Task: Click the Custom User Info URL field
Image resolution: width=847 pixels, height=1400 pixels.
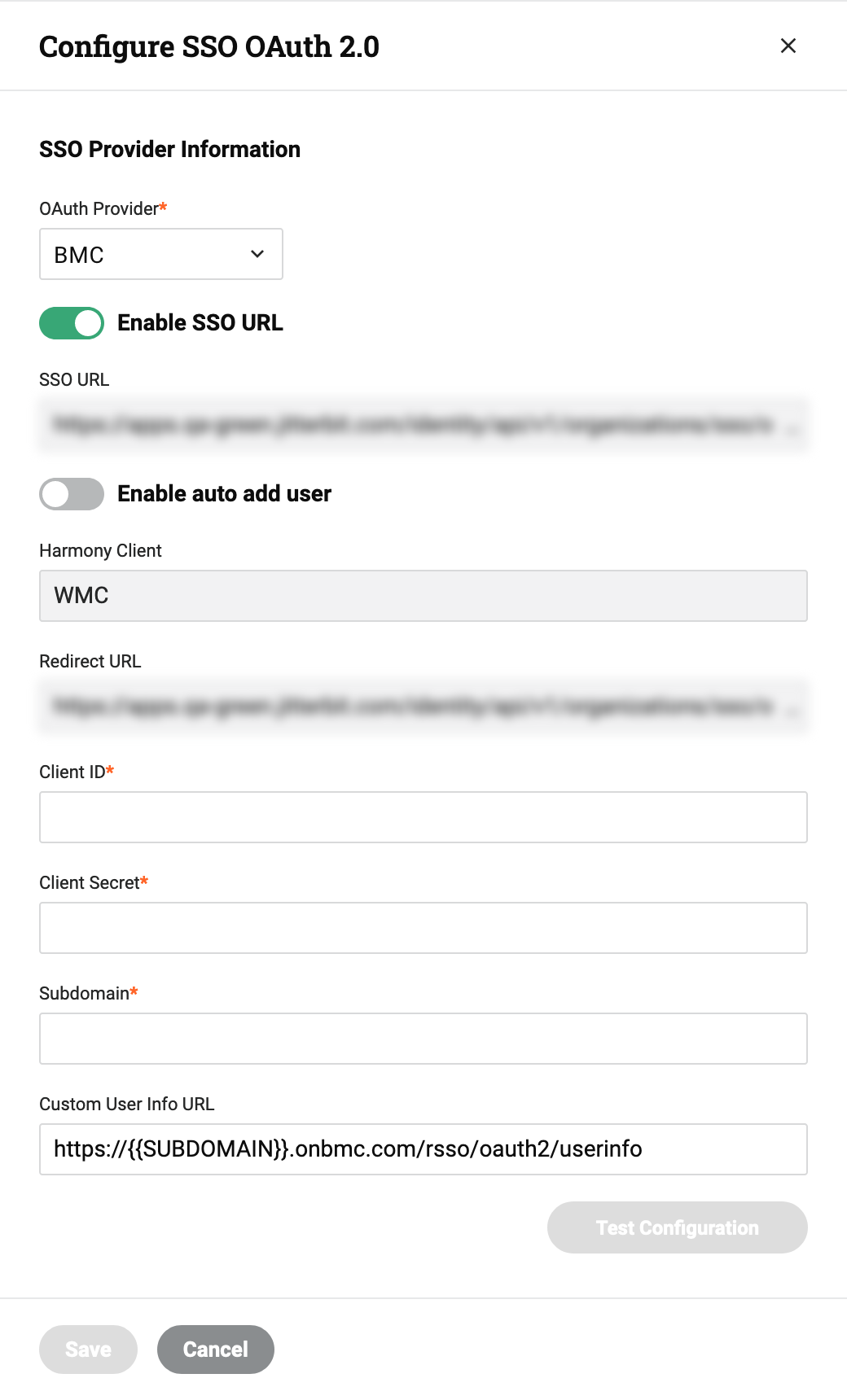Action: point(423,1148)
